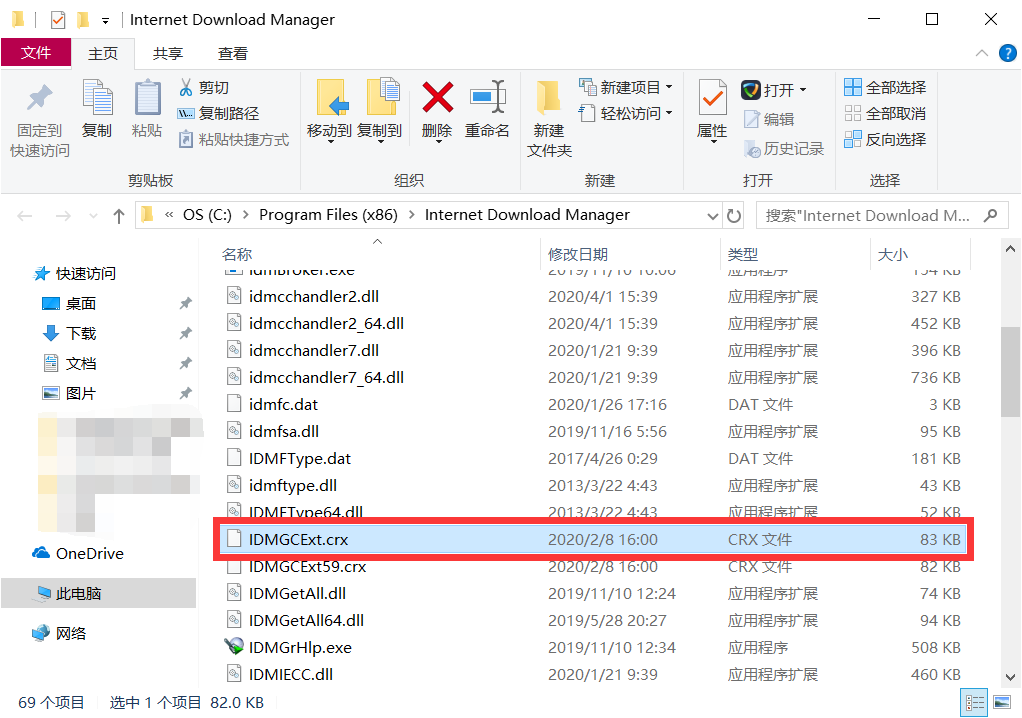Collapse the ribbon with the chevron
1022x718 pixels.
pyautogui.click(x=982, y=53)
